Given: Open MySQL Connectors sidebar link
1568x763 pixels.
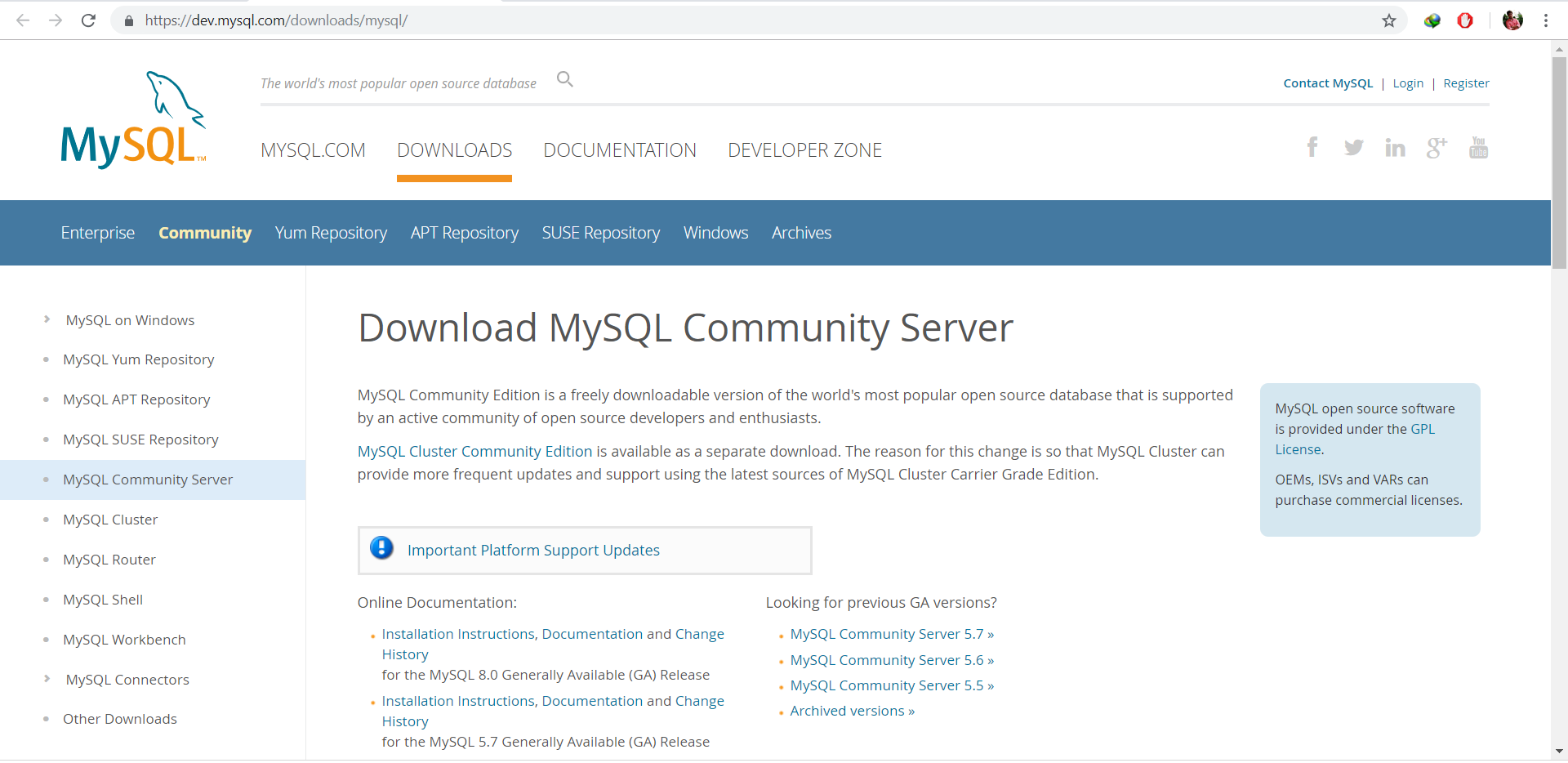Looking at the screenshot, I should pyautogui.click(x=127, y=680).
